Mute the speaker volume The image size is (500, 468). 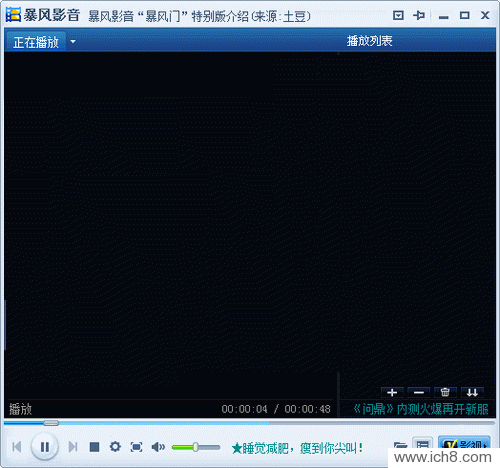[158, 447]
